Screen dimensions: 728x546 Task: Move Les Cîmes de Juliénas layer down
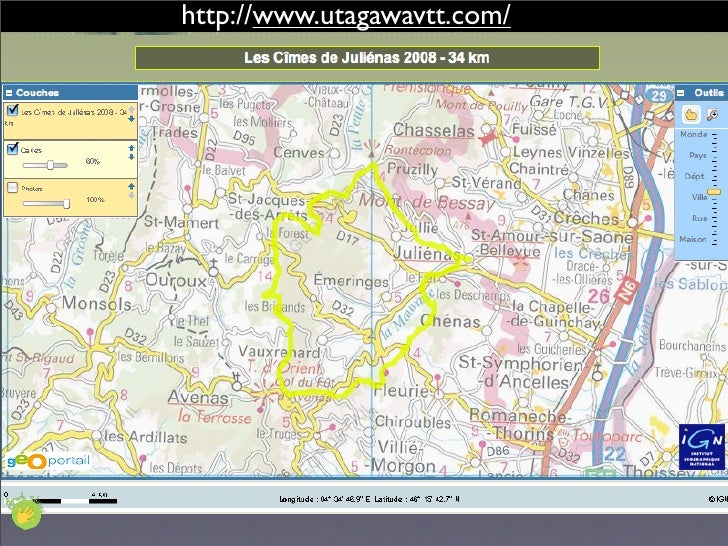pos(131,119)
